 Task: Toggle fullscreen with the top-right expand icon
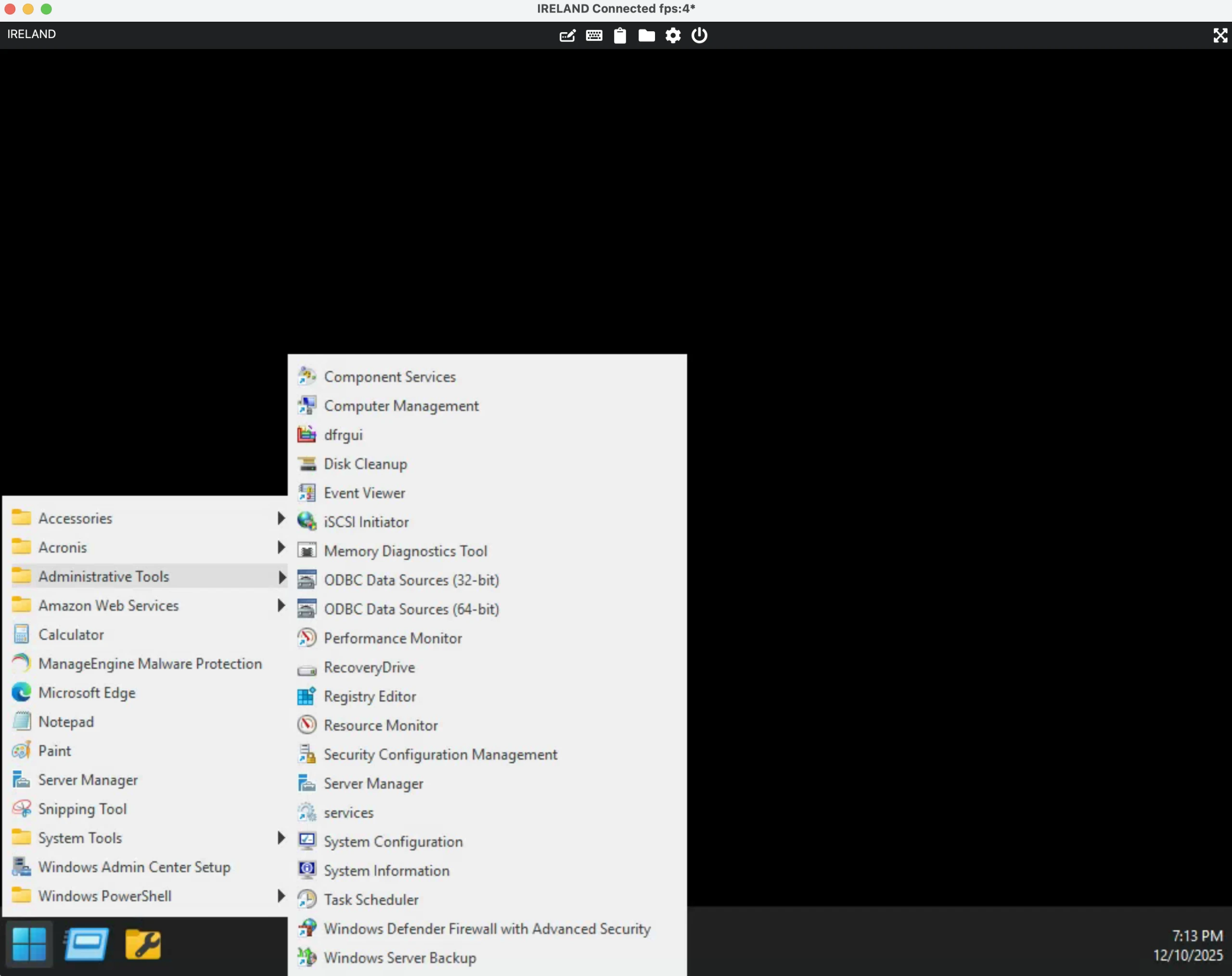(1220, 36)
